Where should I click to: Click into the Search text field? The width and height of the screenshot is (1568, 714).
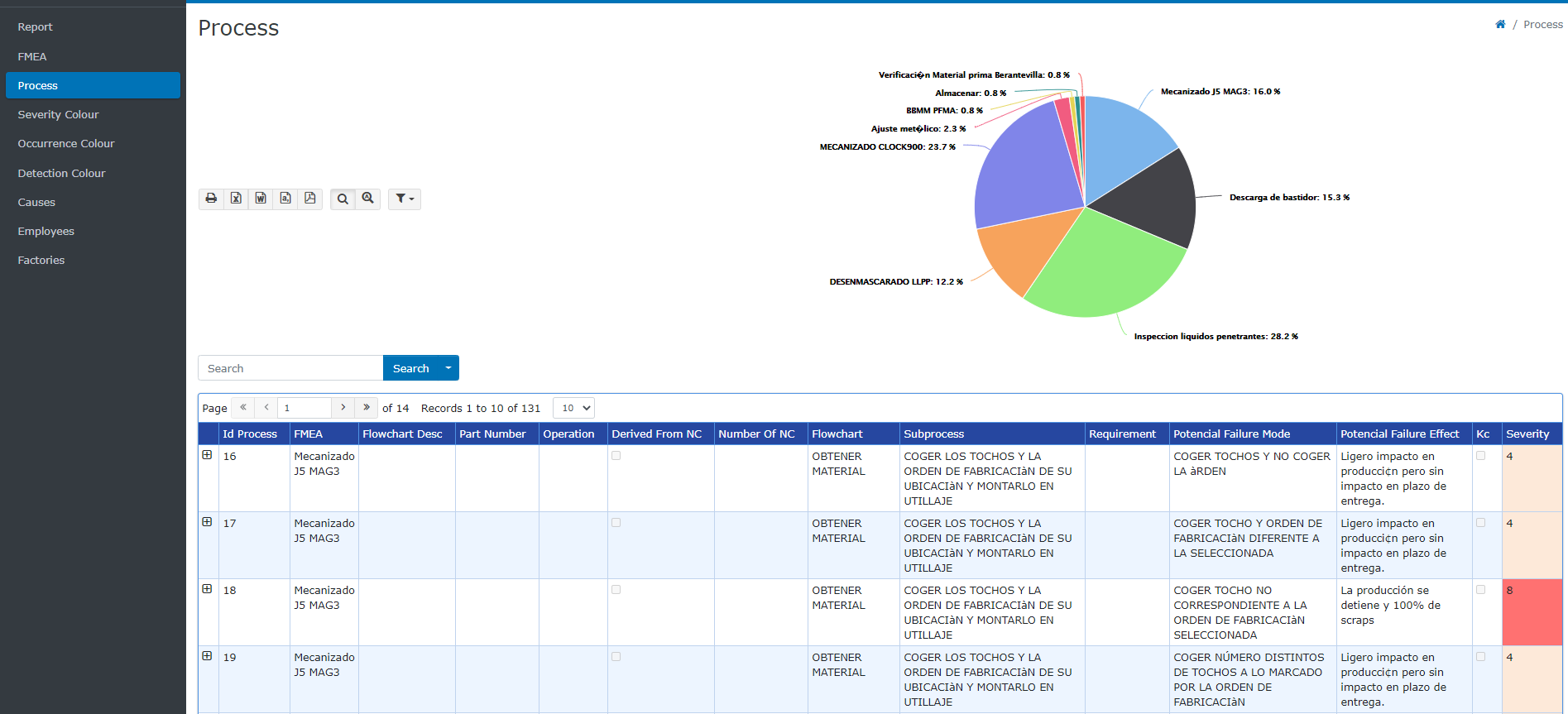(x=290, y=368)
